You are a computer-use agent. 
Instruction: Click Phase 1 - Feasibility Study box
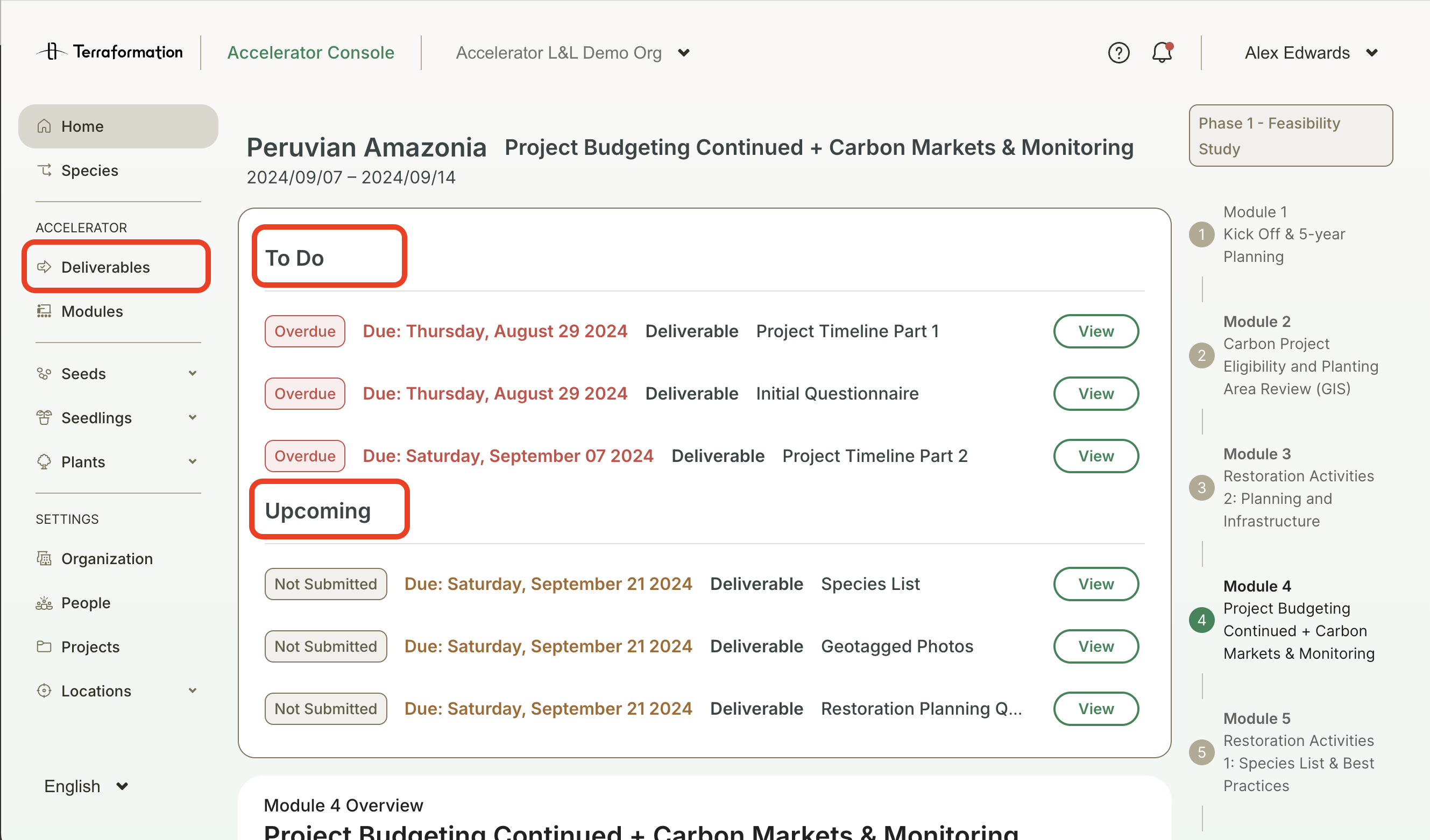point(1291,136)
